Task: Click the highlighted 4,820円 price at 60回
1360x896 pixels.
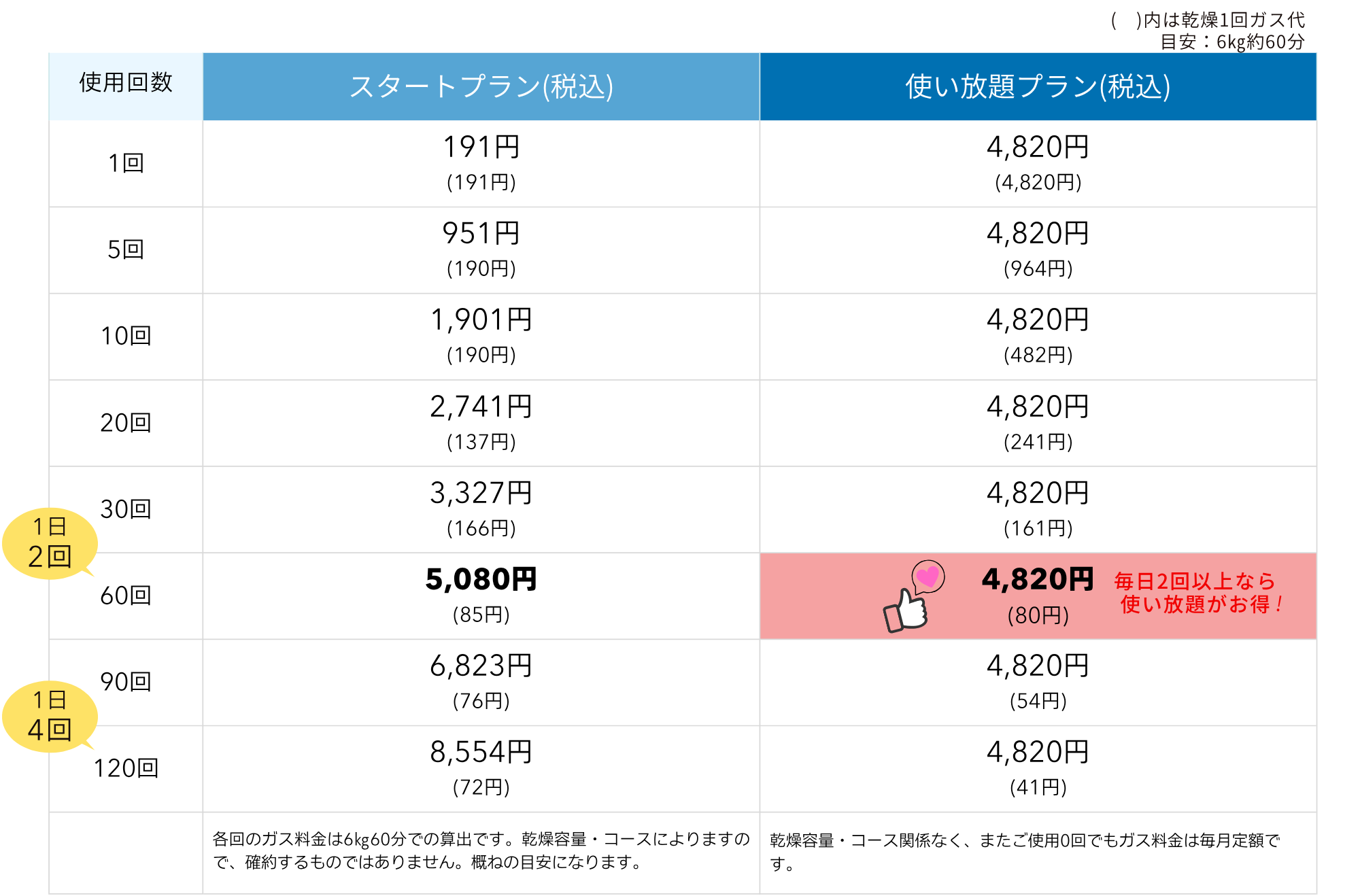Action: point(1037,579)
